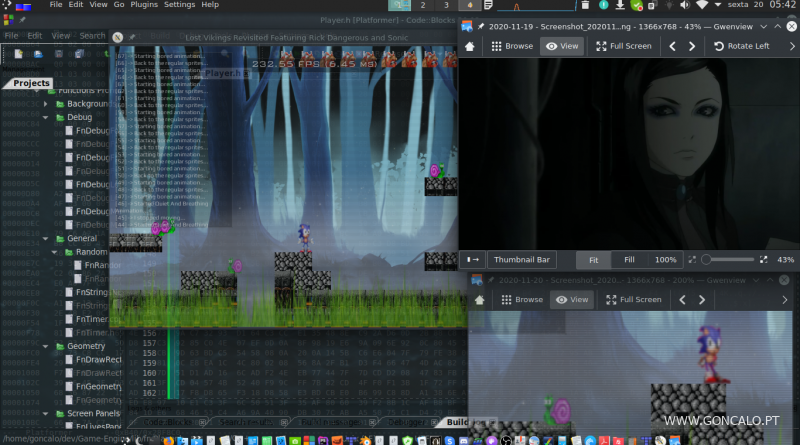This screenshot has height=445, width=800.
Task: Click the zoom-out icon left of the zoom slider
Action: (692, 260)
